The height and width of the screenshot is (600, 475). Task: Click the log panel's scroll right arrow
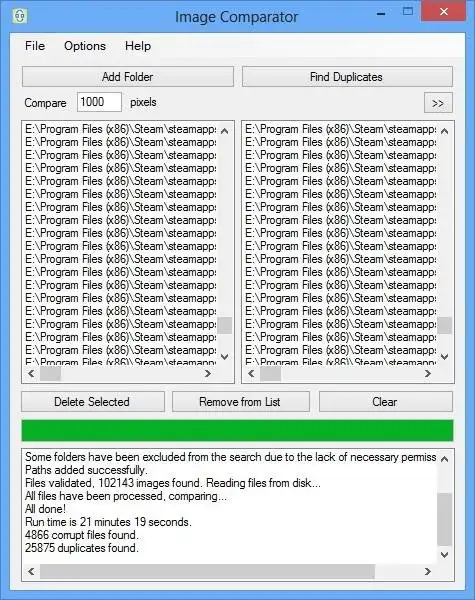(x=428, y=571)
